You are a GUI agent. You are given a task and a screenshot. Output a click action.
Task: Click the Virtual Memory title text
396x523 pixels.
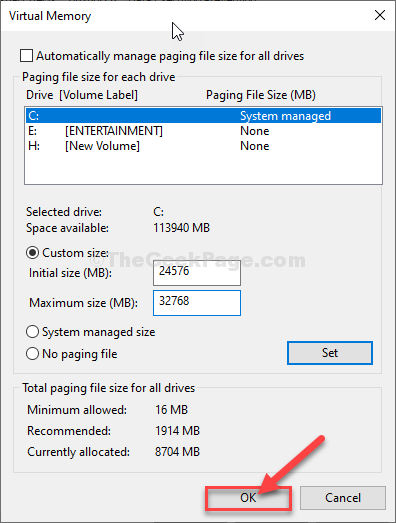pos(50,16)
